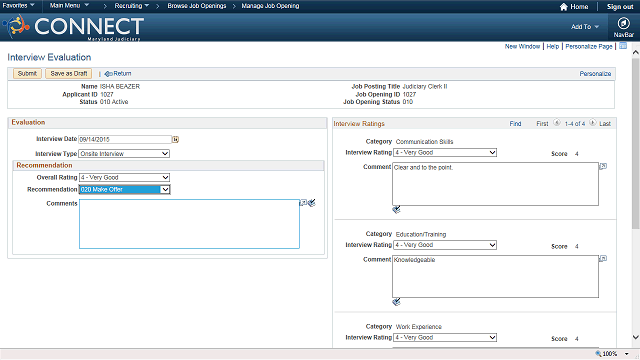Image resolution: width=640 pixels, height=360 pixels.
Task: Spell check the Recommendation comments box
Action: click(x=312, y=203)
